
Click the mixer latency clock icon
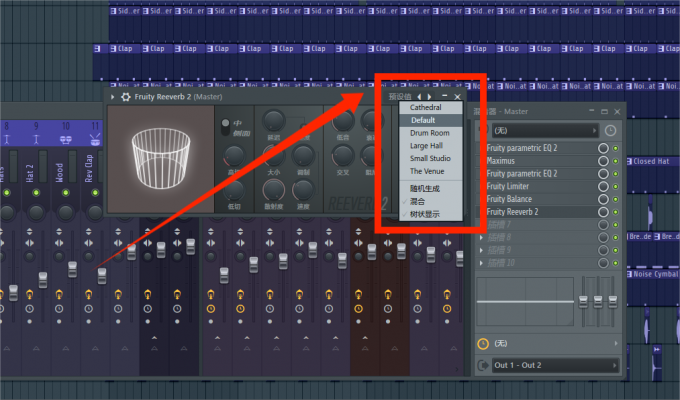tap(610, 131)
